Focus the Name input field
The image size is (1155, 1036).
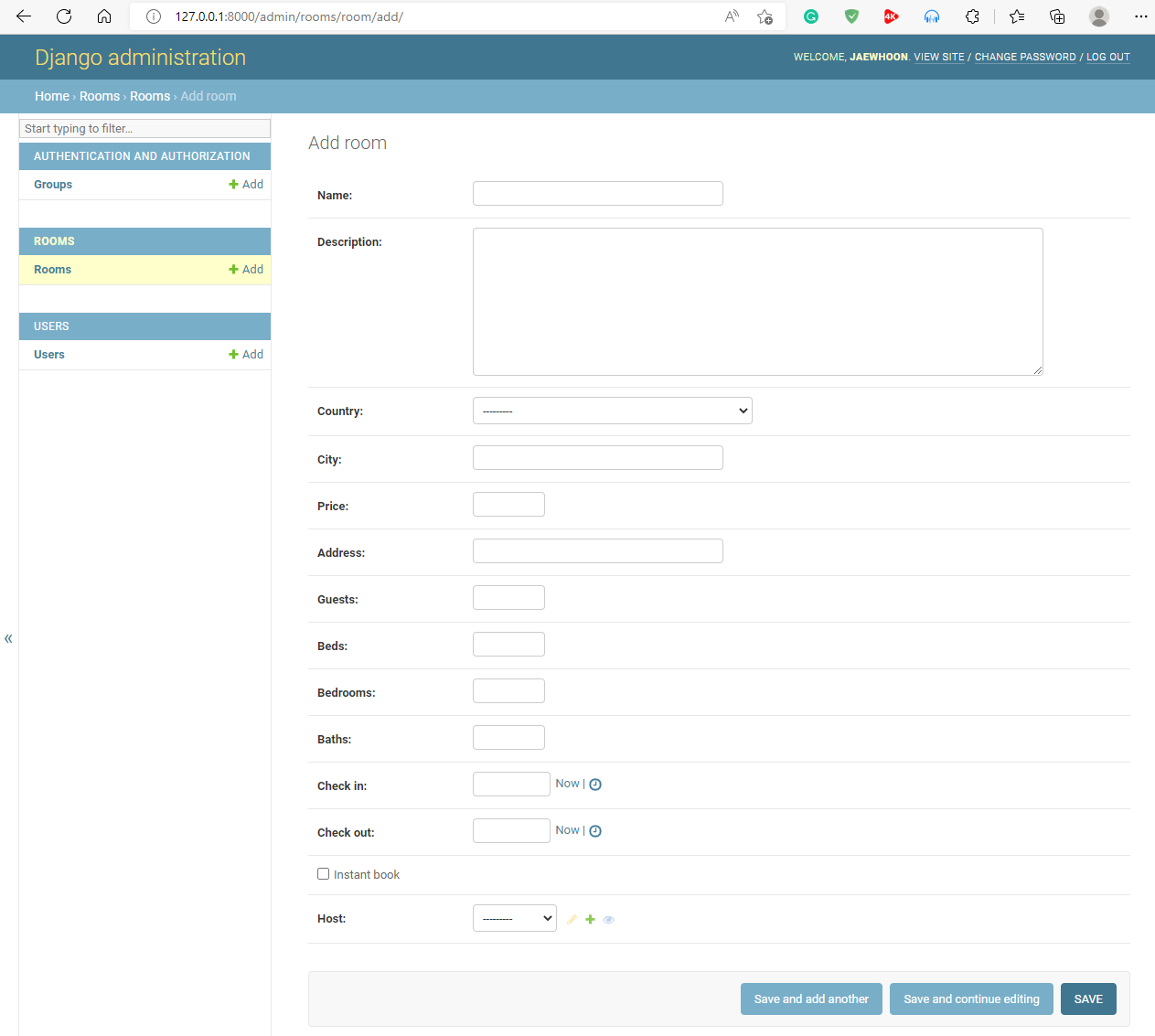598,193
